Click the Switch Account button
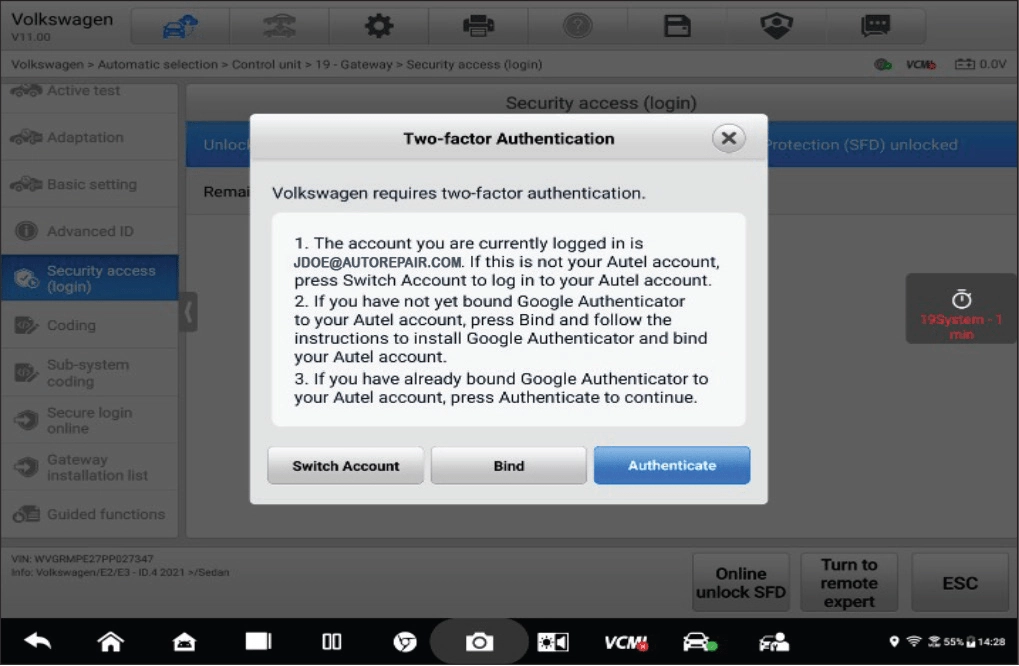Viewport: 1019px width, 666px height. (345, 465)
